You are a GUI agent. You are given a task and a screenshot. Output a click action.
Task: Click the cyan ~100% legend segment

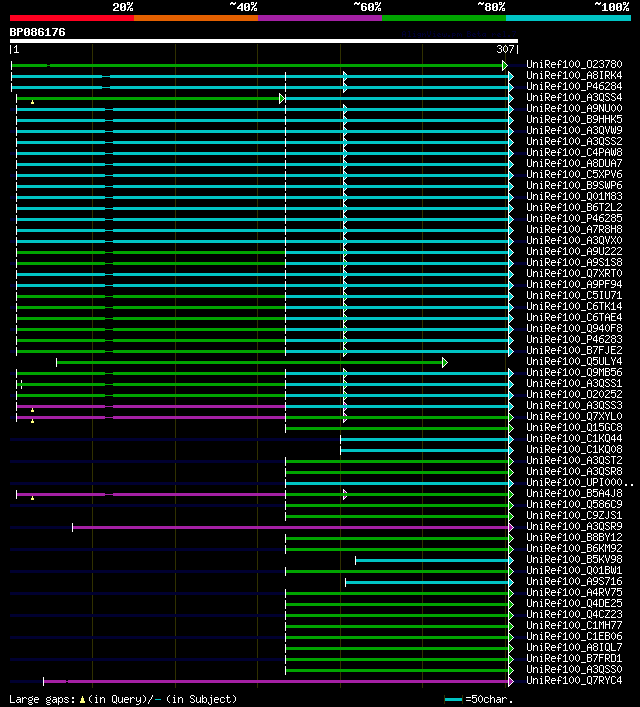pos(568,18)
